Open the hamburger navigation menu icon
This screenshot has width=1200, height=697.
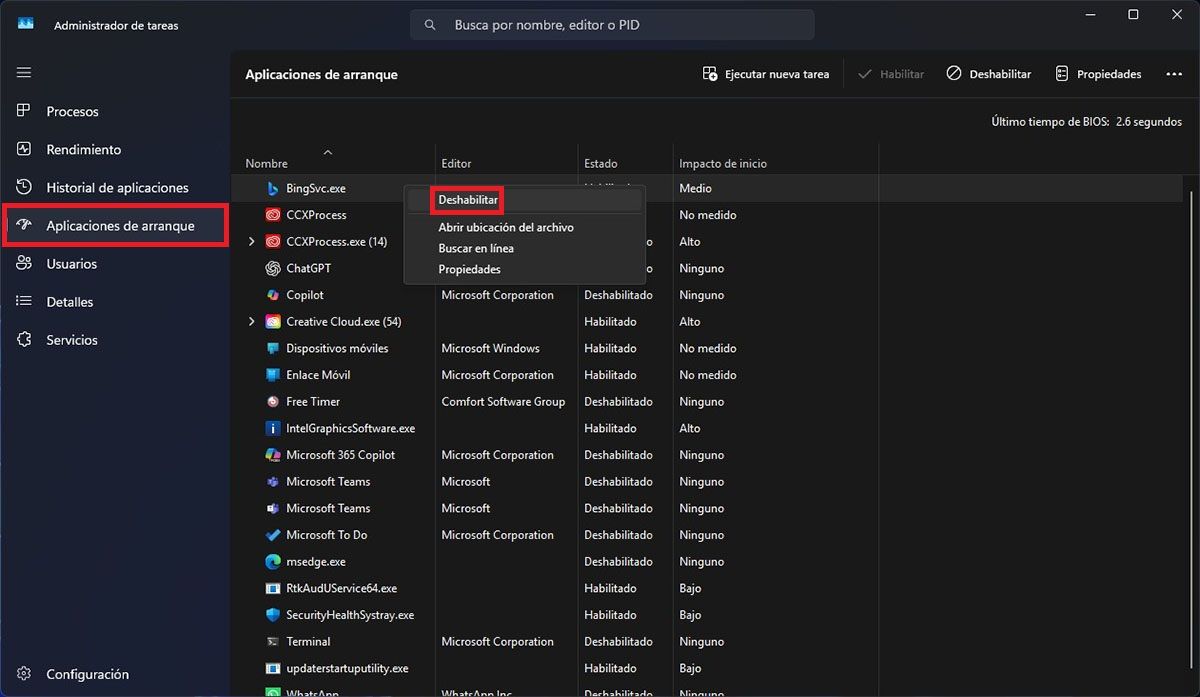[x=24, y=73]
